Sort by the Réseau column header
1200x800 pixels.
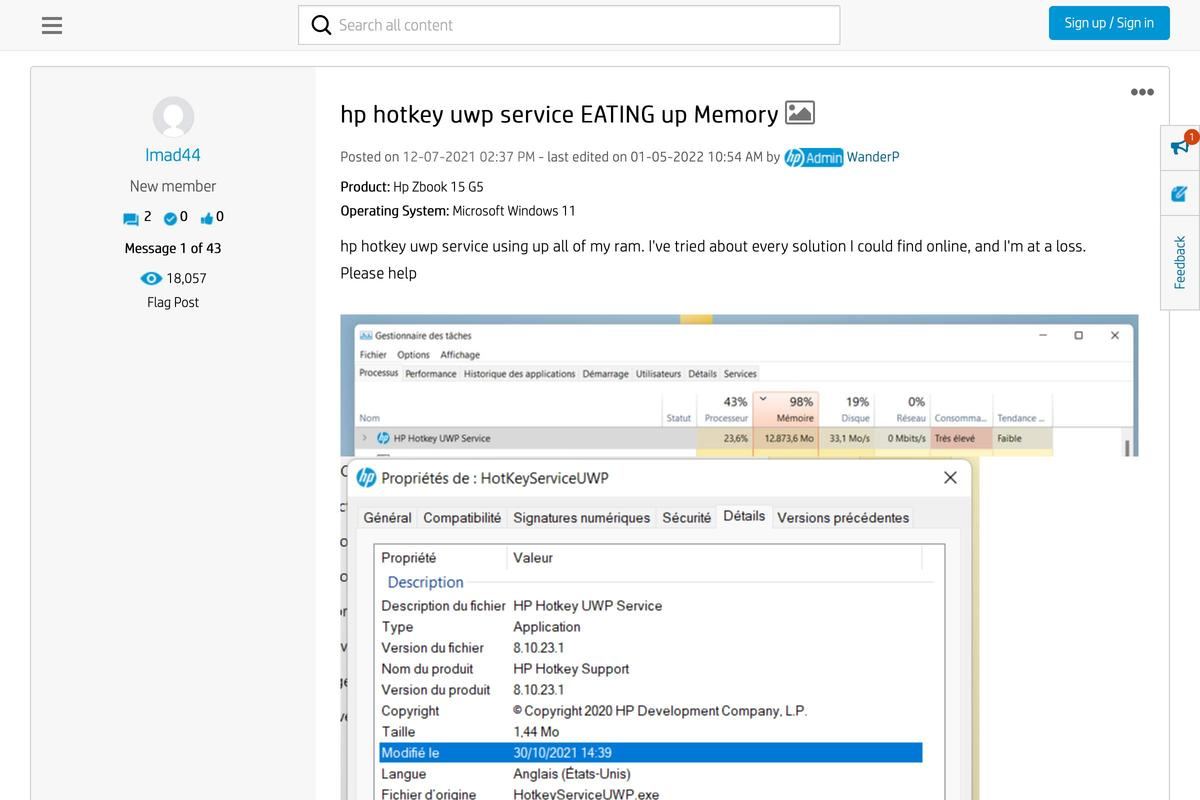click(903, 409)
